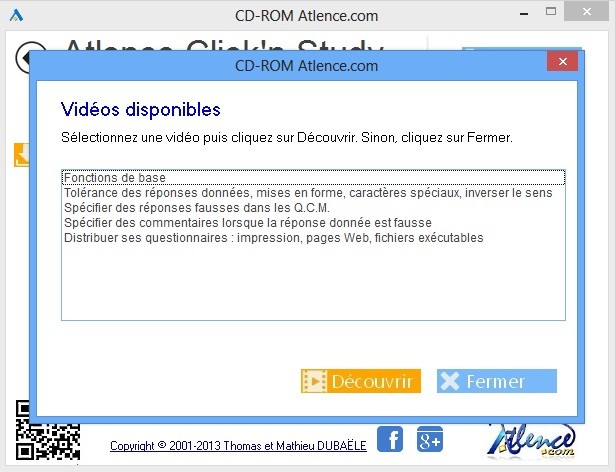This screenshot has width=616, height=472.
Task: Close the Vidéos disponibles dialog with red X
Action: tap(562, 61)
